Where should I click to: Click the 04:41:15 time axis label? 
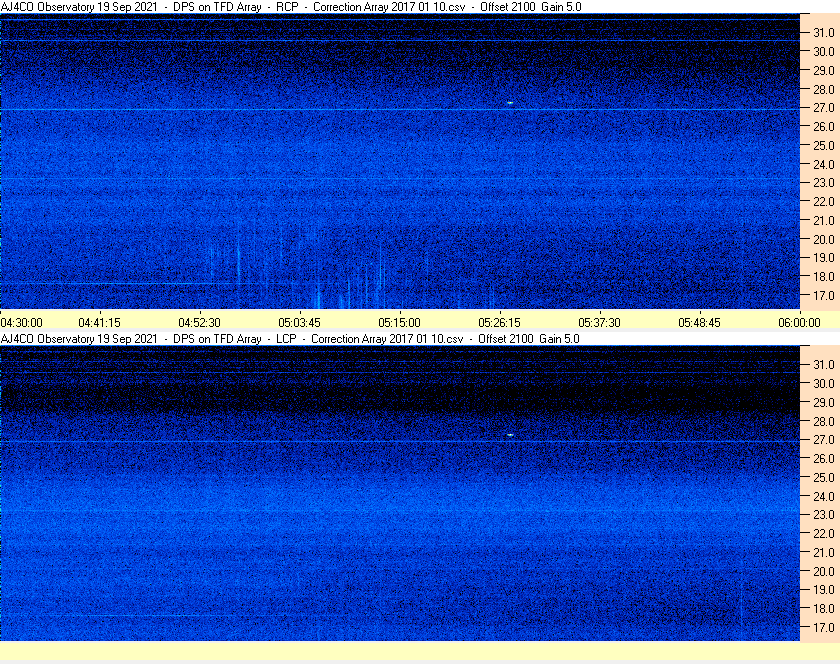[x=100, y=323]
